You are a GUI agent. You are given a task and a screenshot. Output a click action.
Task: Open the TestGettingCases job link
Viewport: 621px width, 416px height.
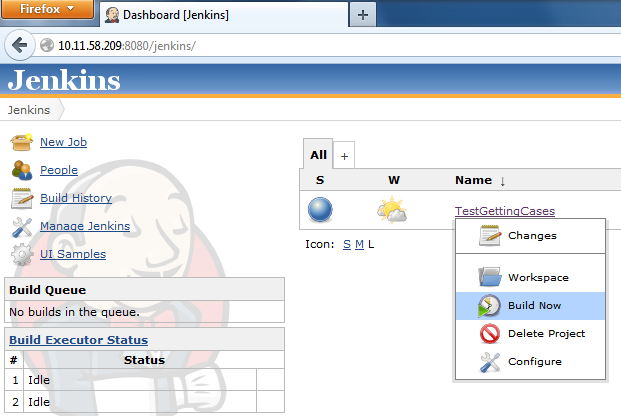point(505,211)
